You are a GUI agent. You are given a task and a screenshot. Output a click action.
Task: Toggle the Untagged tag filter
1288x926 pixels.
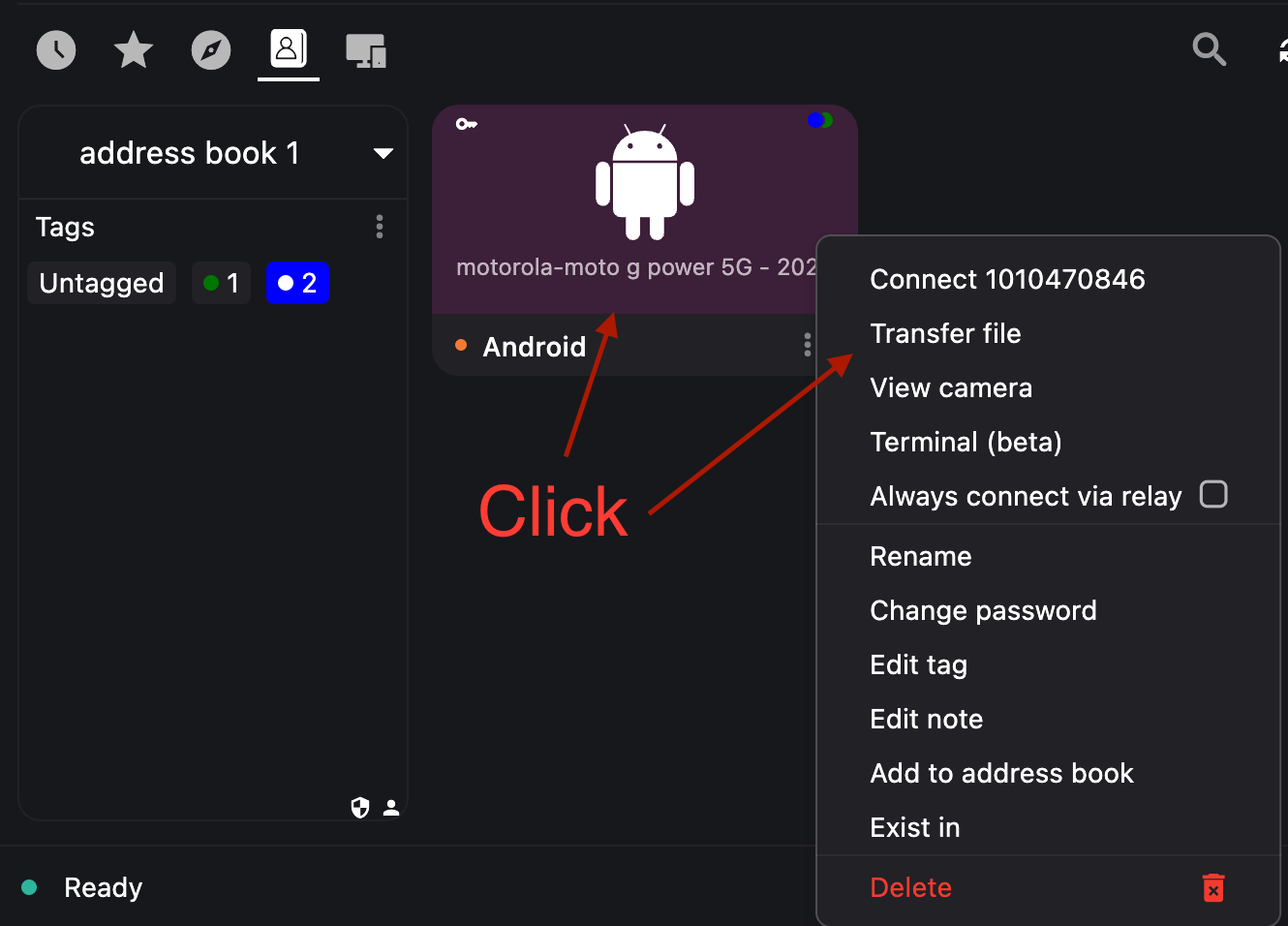click(102, 283)
